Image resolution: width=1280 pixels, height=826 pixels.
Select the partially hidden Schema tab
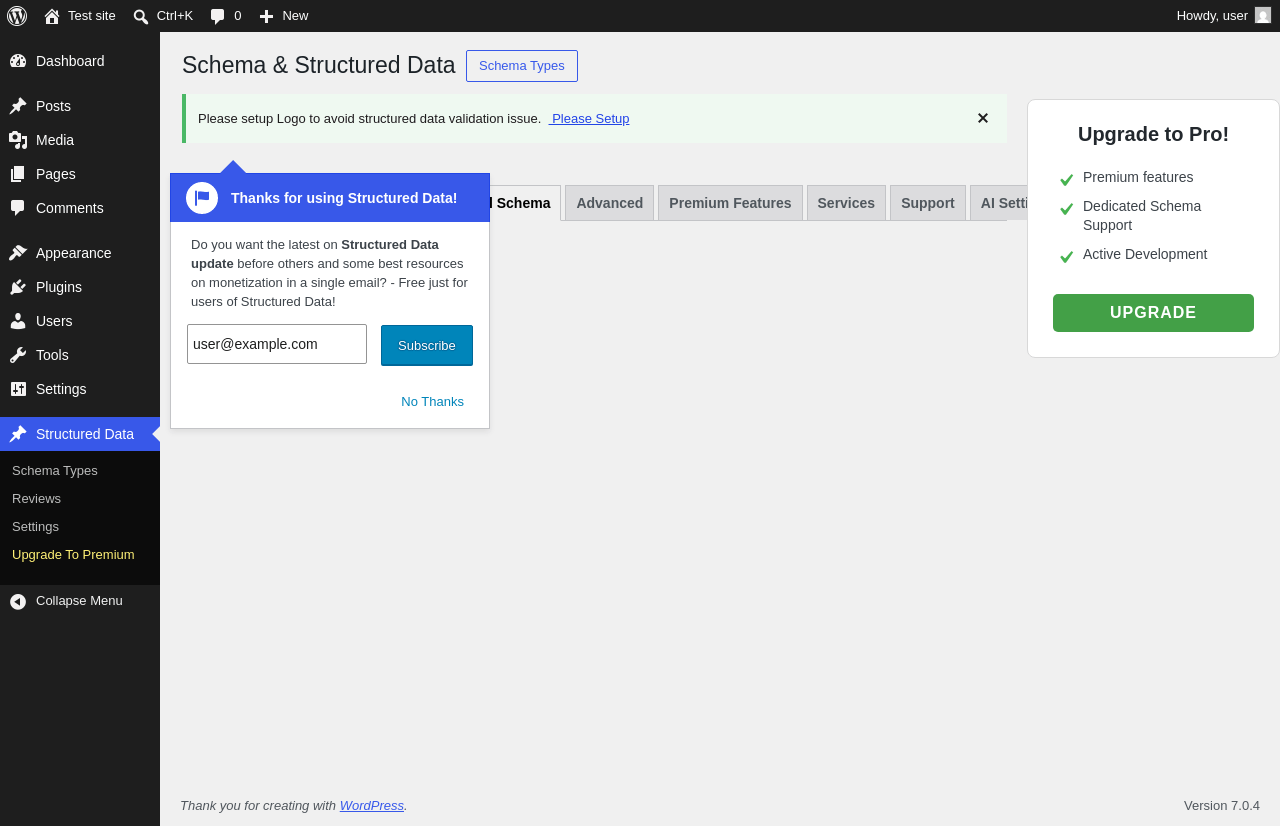[524, 203]
